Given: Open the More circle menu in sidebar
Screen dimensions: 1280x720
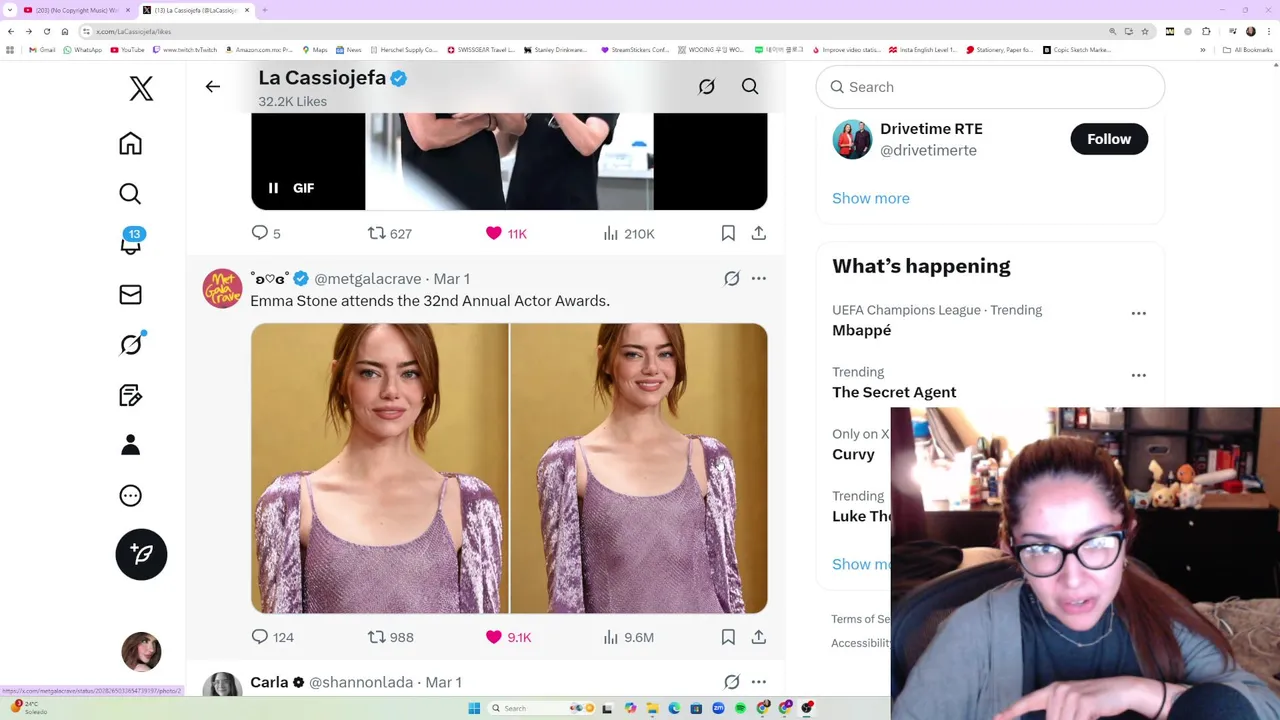Looking at the screenshot, I should click(x=130, y=496).
